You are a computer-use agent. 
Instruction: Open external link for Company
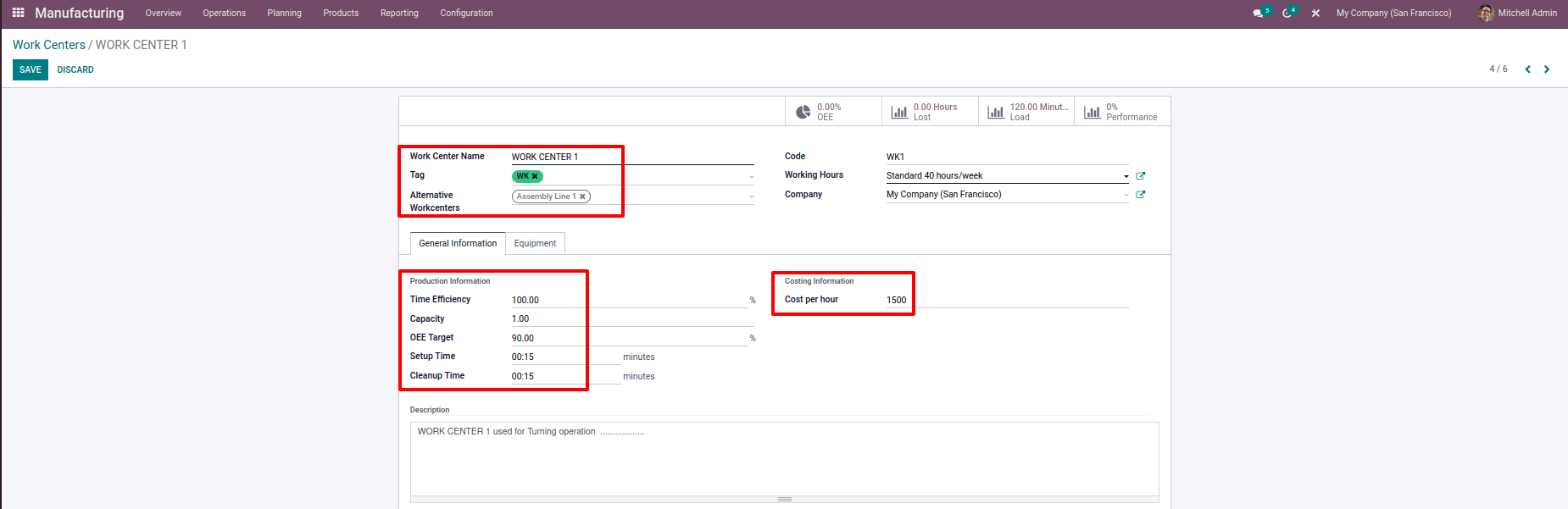1141,195
